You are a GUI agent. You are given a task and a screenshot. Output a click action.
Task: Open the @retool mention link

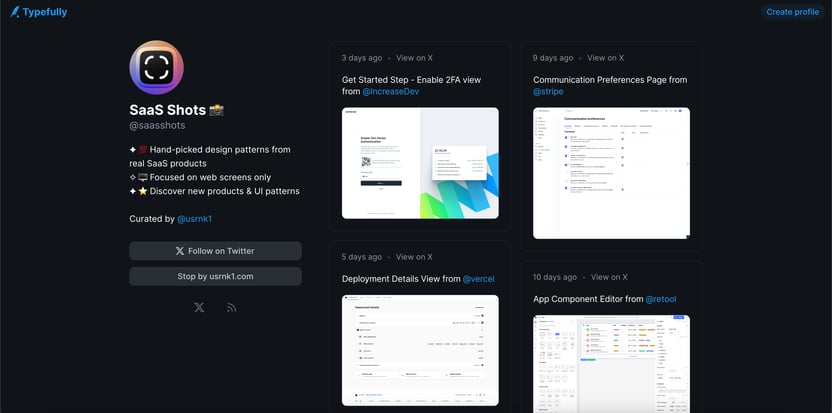click(x=661, y=299)
